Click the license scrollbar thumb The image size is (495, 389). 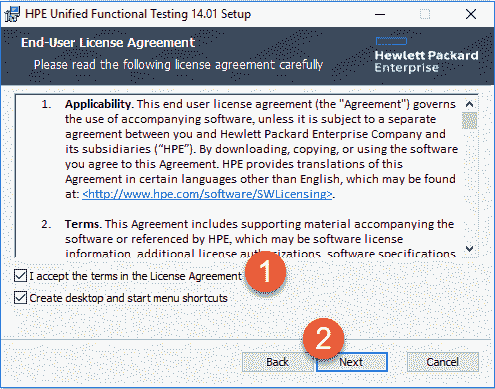(469, 121)
